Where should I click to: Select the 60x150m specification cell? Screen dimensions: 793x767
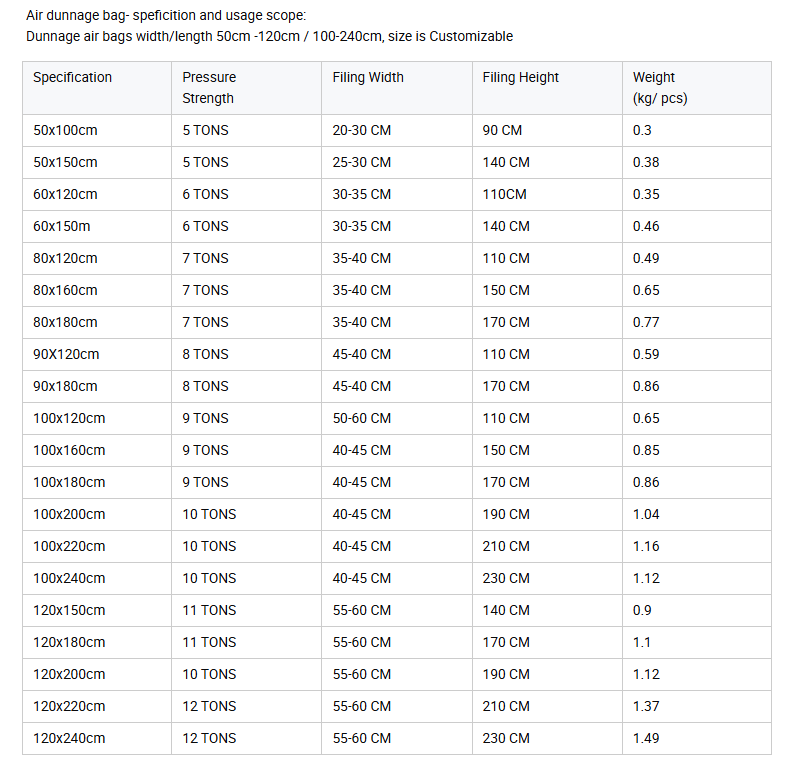pyautogui.click(x=97, y=227)
